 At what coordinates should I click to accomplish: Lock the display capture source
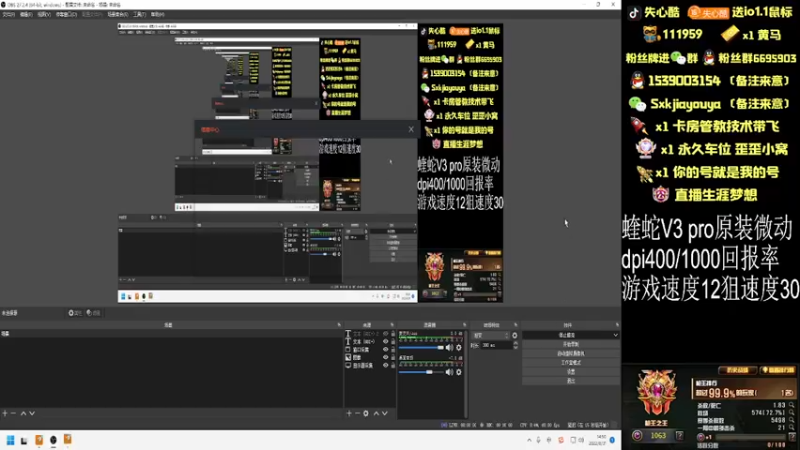click(393, 365)
